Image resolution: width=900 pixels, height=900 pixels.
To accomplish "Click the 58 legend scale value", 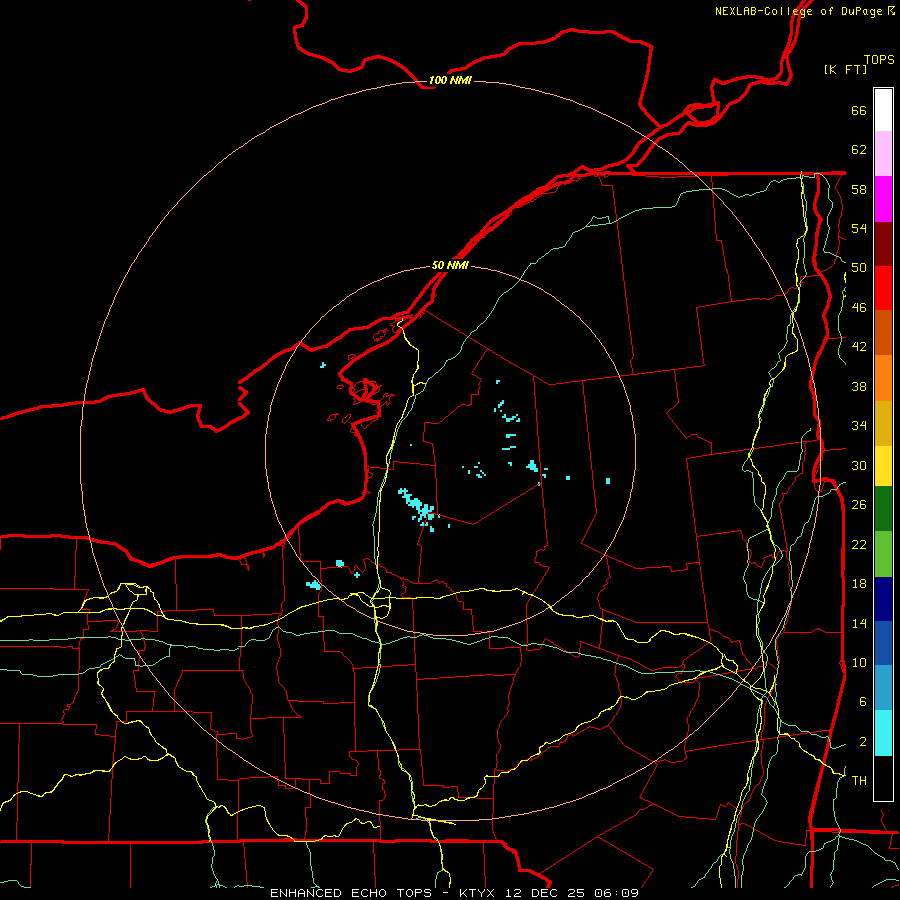I will point(859,189).
